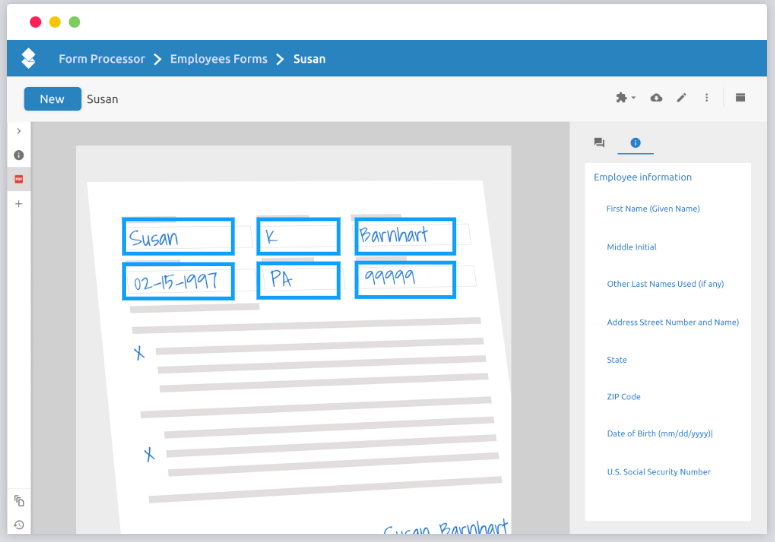The image size is (775, 542).
Task: Open Employees Forms breadcrumb
Action: tap(218, 59)
